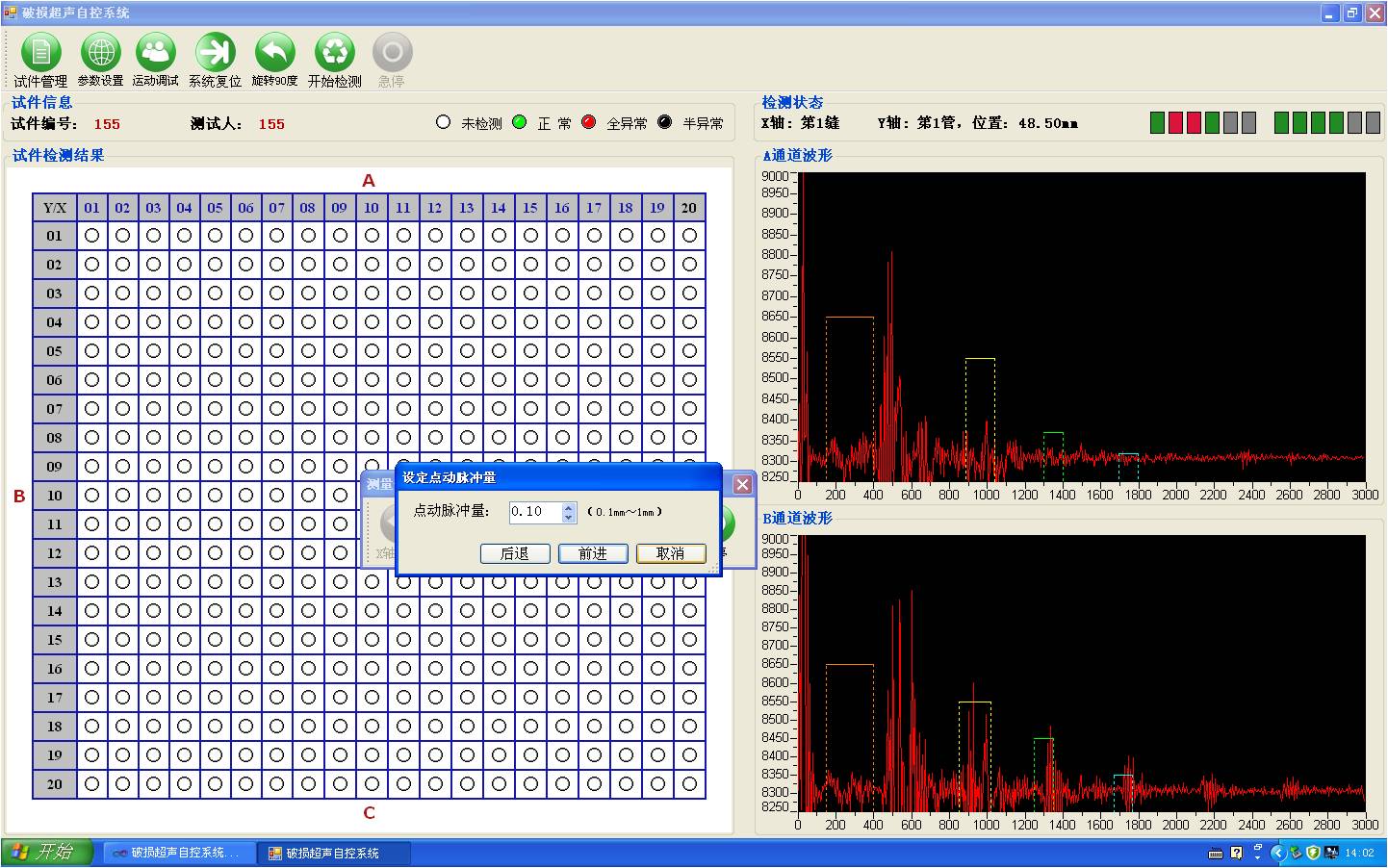Viewport: 1388px width, 868px height.
Task: Toggle grid circle at row 05, column 10
Action: [372, 351]
